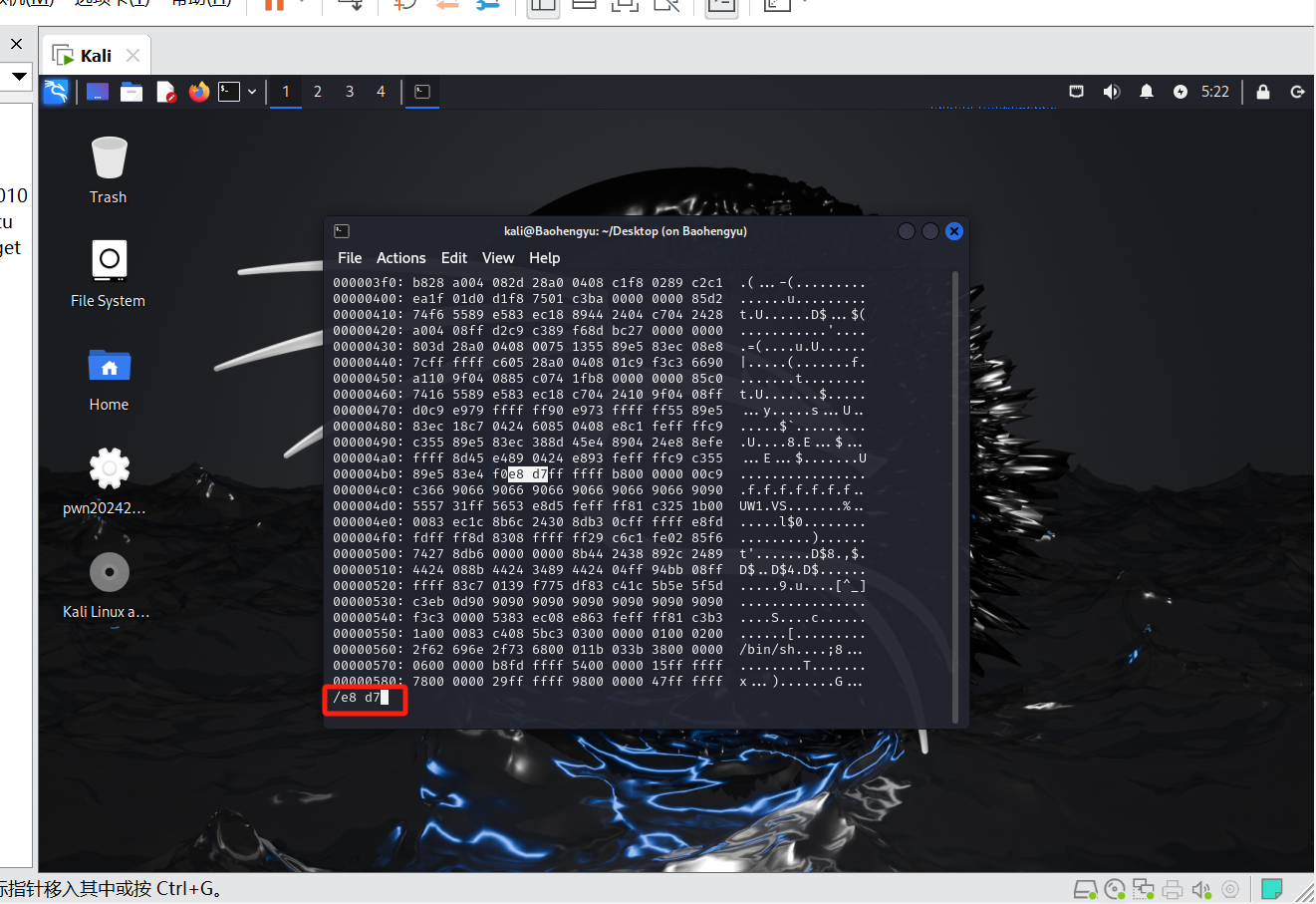Viewport: 1316px width, 904px height.
Task: Click the 5:22 clock in the panel
Action: coord(1215,92)
